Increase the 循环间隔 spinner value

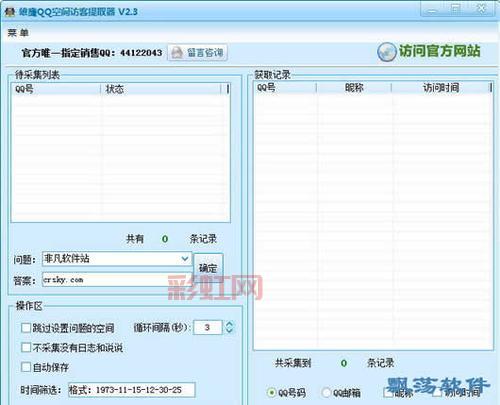pyautogui.click(x=229, y=324)
